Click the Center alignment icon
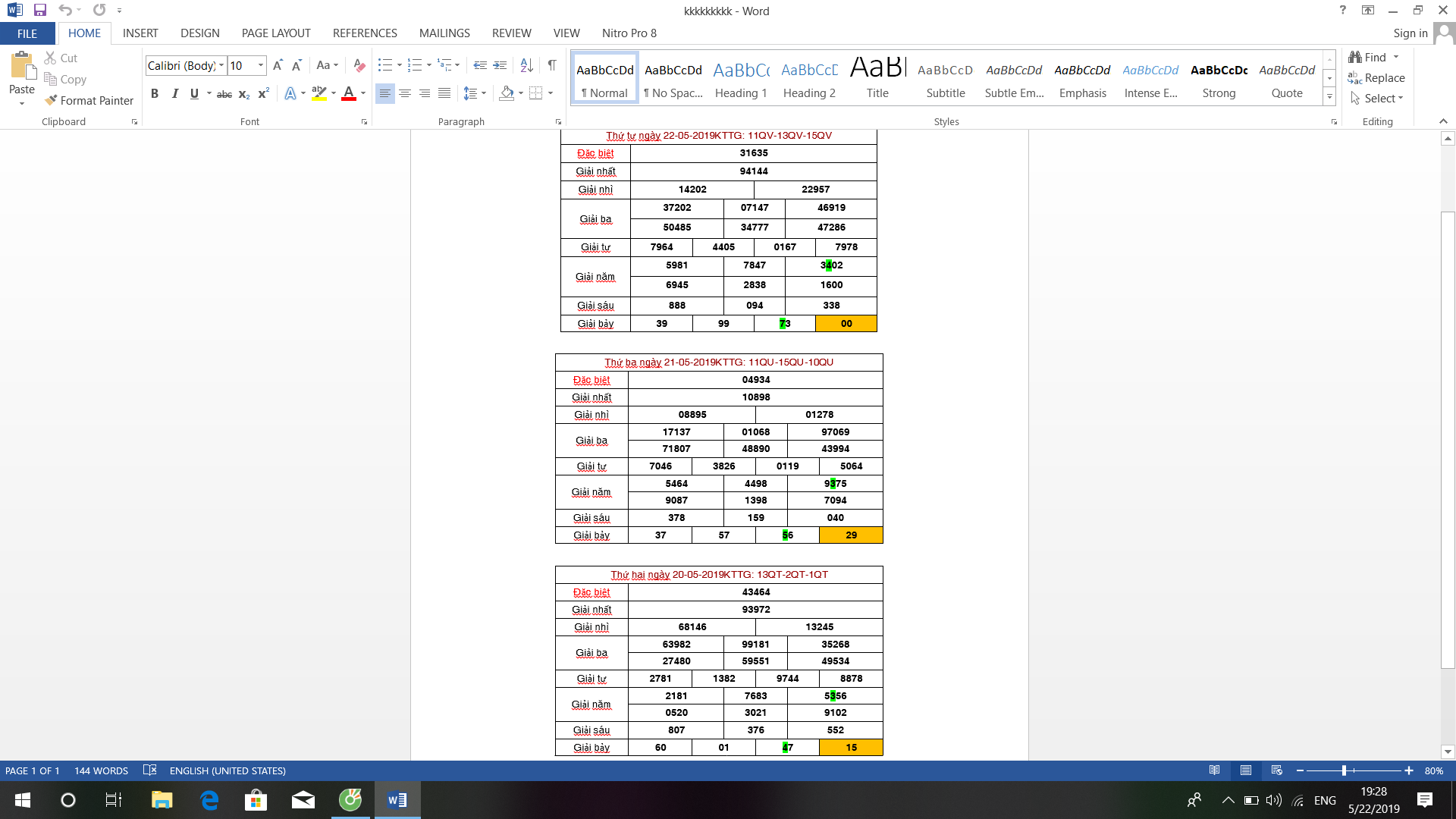 tap(405, 93)
